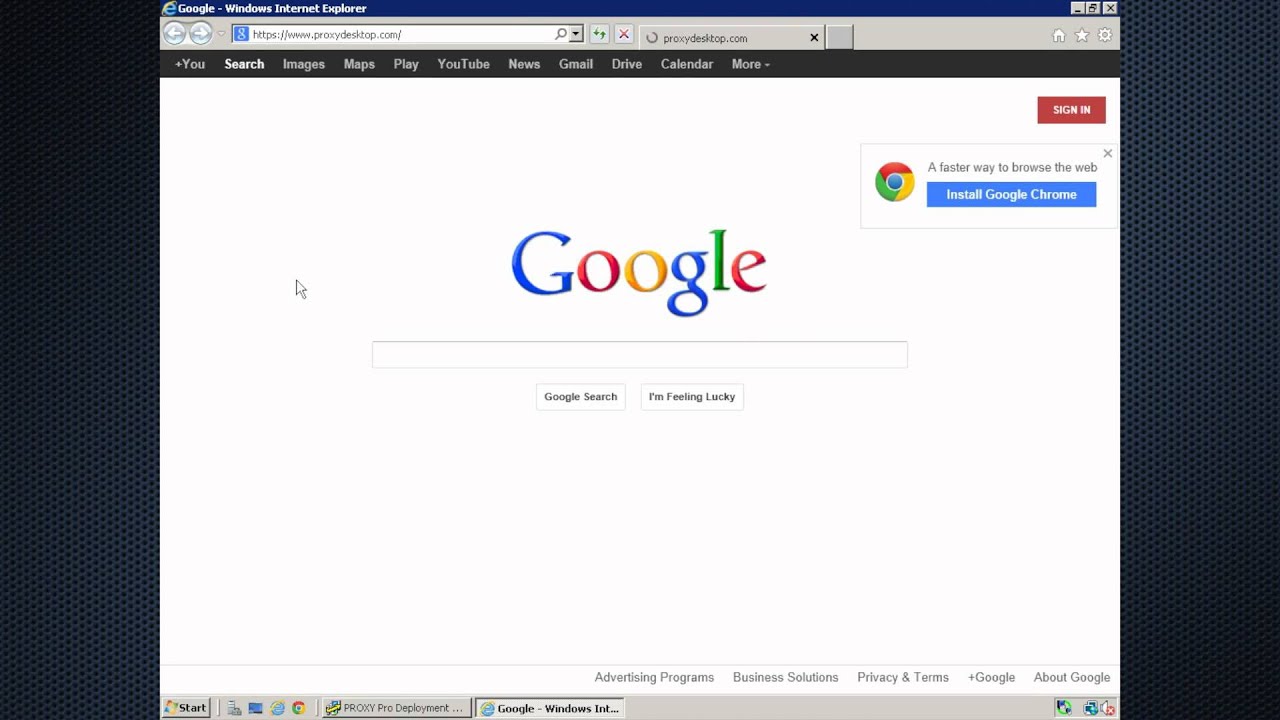
Task: Click the green shield tray icon
Action: coord(1064,708)
